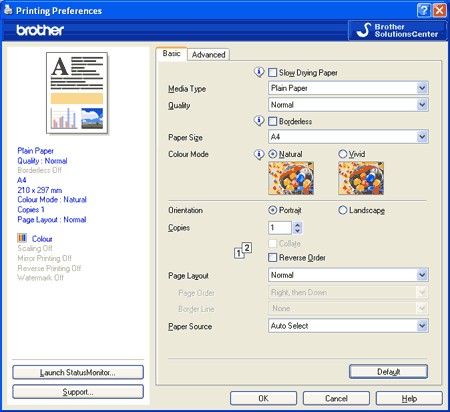The image size is (450, 412).
Task: Click the 'Watermark Off' summary text
Action: point(40,278)
